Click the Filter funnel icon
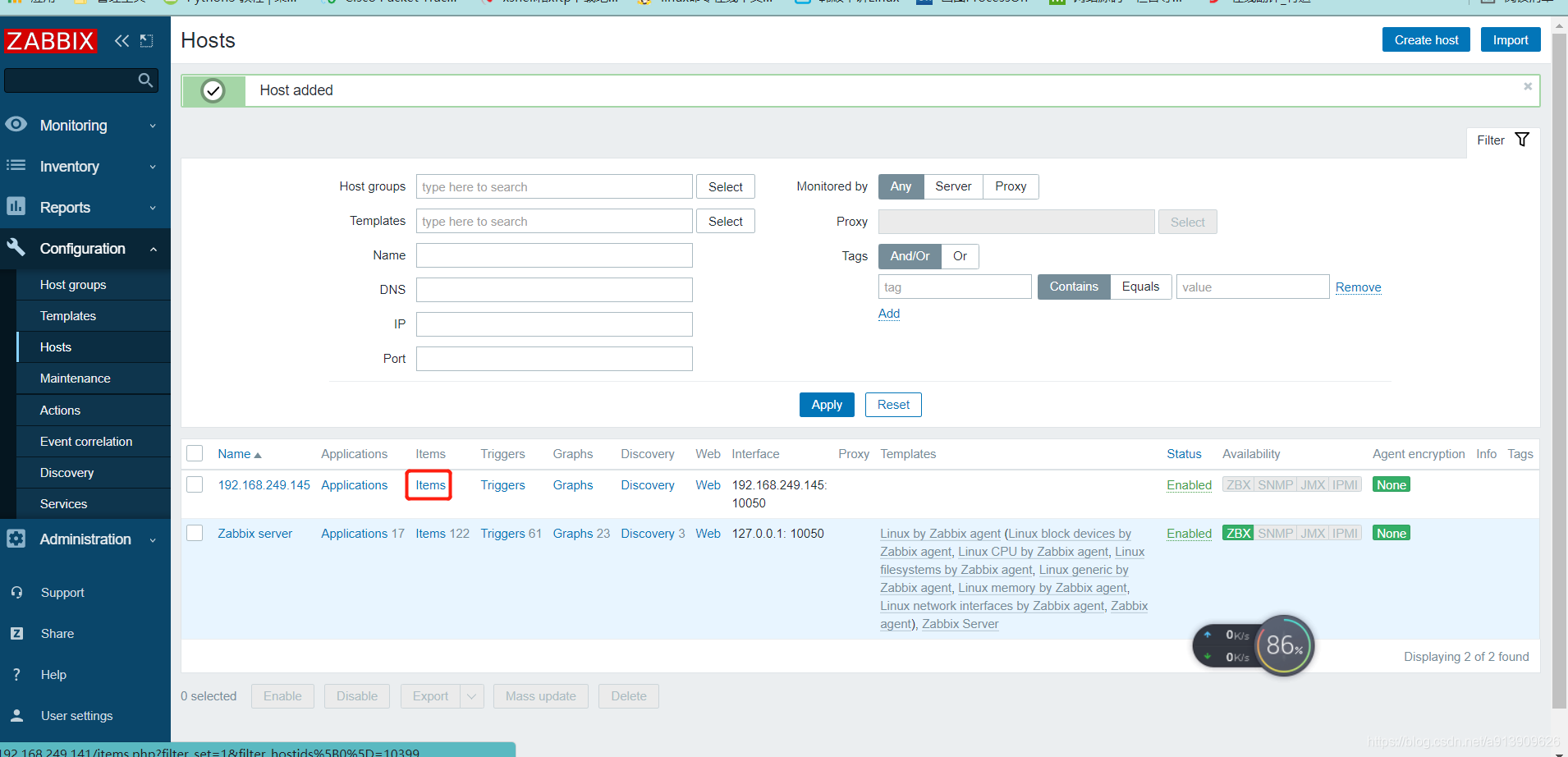The width and height of the screenshot is (1568, 757). [x=1522, y=140]
